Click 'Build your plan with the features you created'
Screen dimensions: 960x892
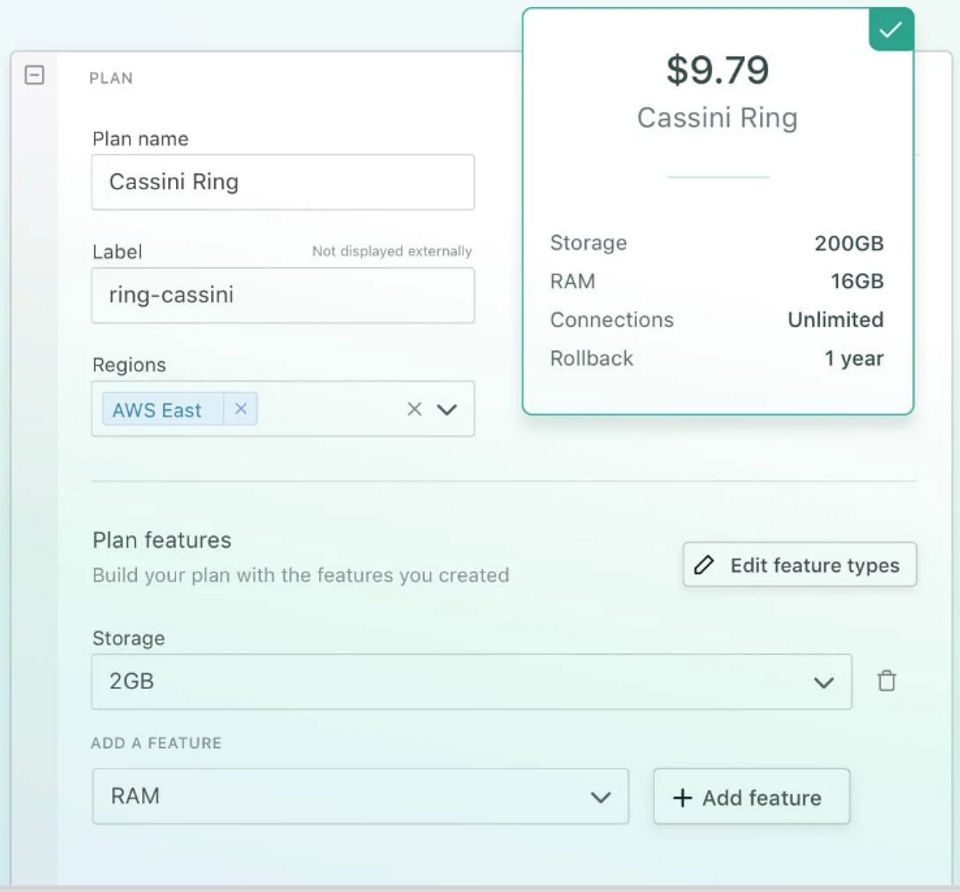[x=301, y=575]
